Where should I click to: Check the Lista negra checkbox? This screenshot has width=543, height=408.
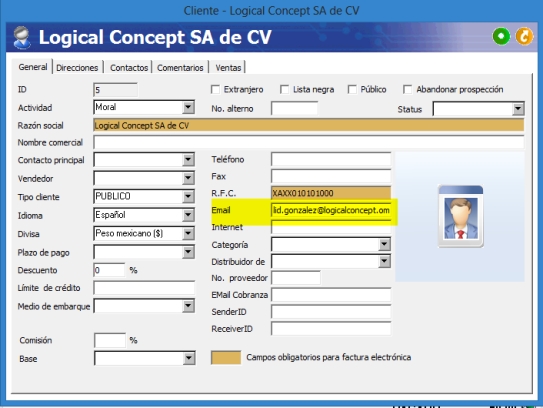pyautogui.click(x=284, y=90)
